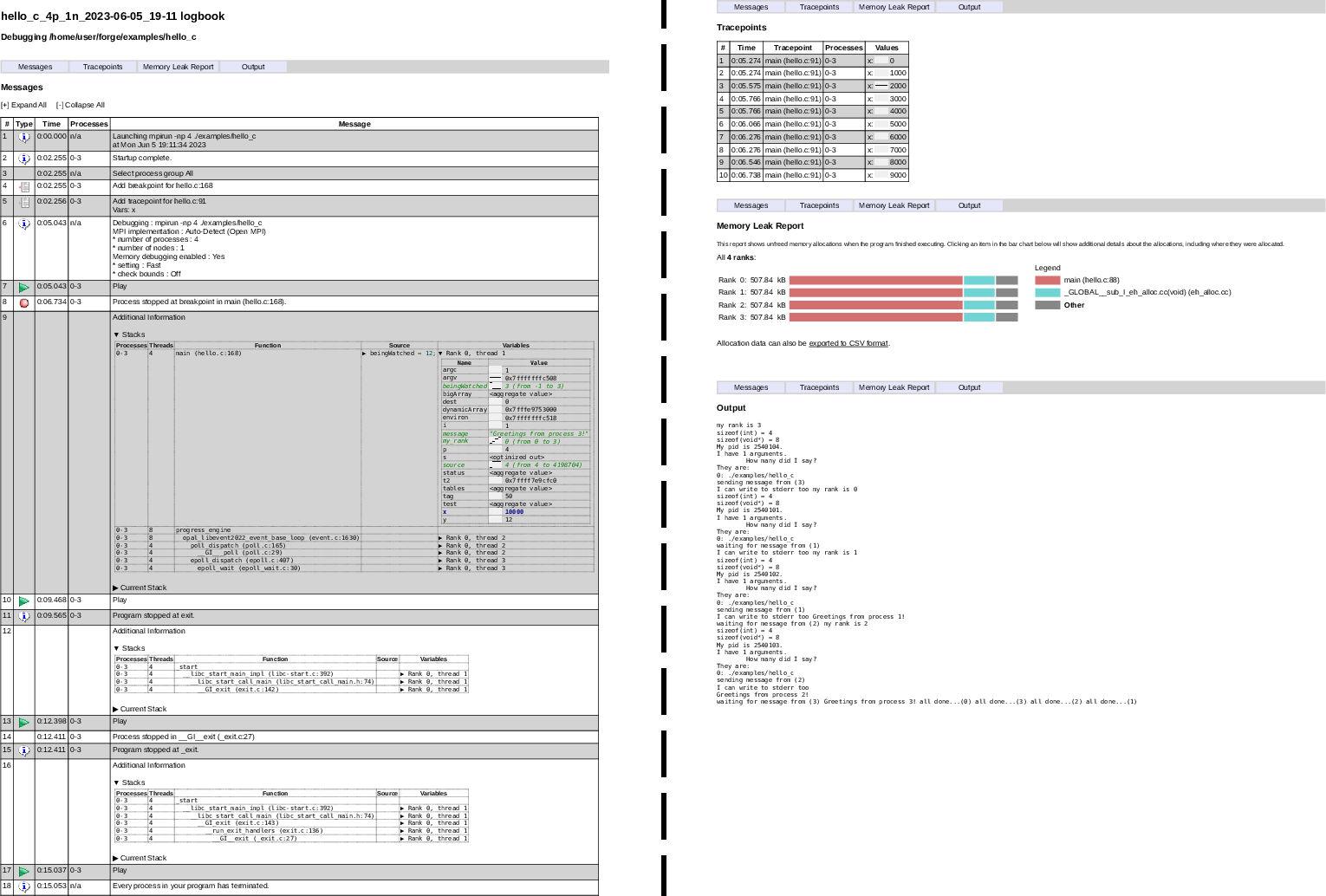Click the info icon on Program stopped at _exit
1326x896 pixels.
(24, 750)
